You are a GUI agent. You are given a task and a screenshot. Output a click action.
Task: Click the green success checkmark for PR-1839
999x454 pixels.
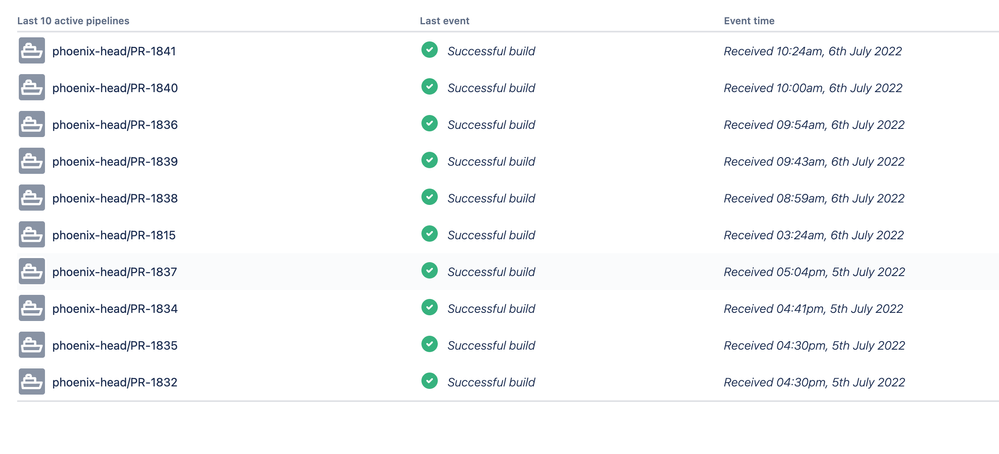click(x=429, y=160)
